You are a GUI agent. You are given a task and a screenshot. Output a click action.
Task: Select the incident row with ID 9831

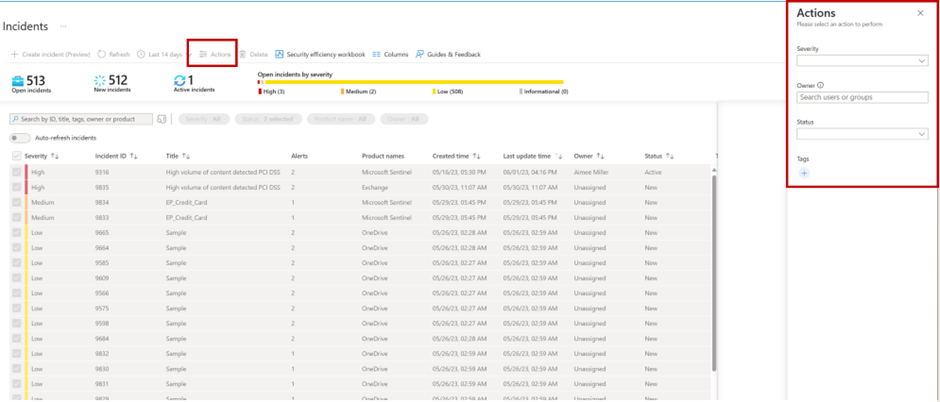coord(361,383)
